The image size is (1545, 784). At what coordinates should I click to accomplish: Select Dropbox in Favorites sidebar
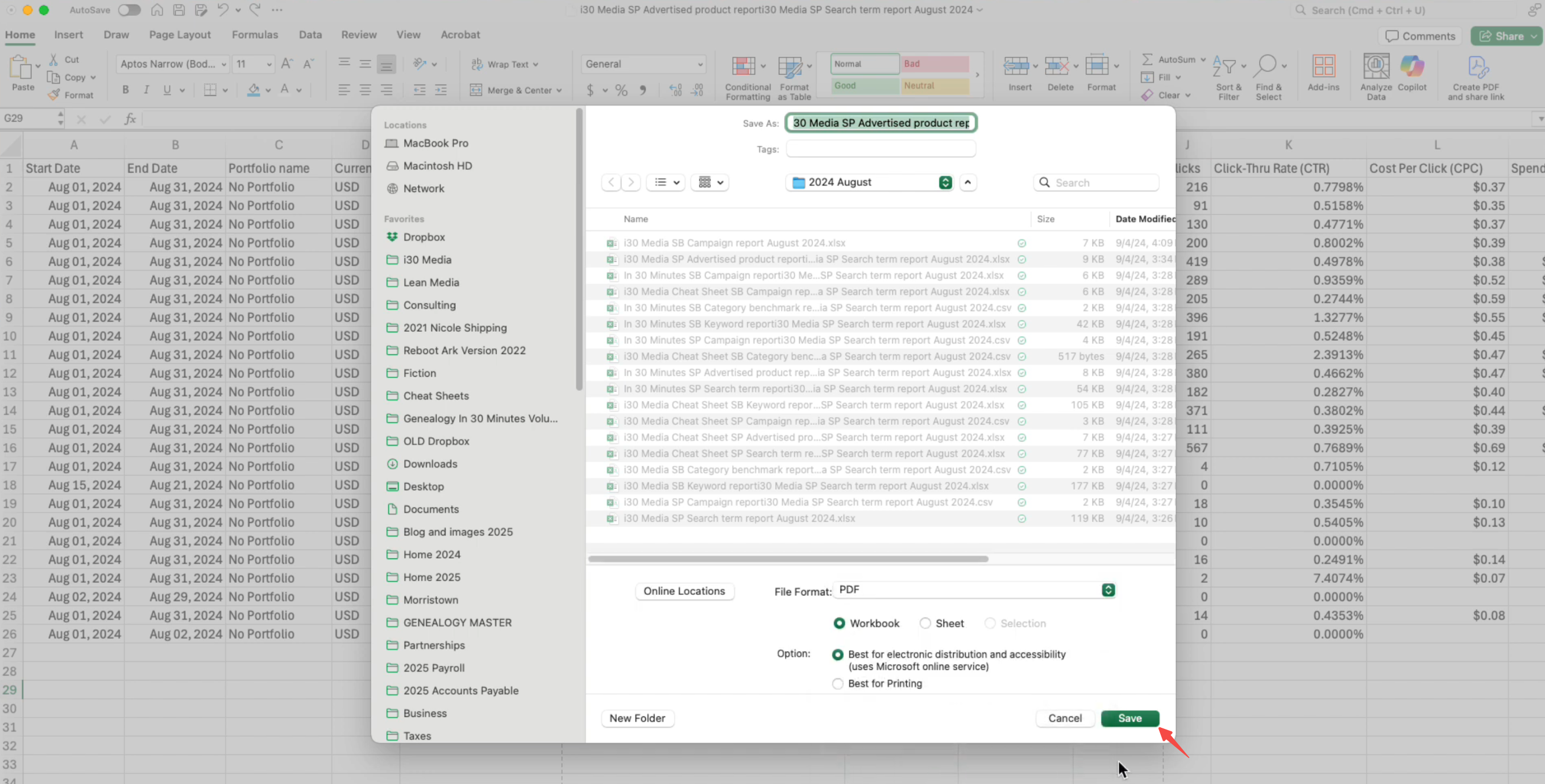pos(423,237)
